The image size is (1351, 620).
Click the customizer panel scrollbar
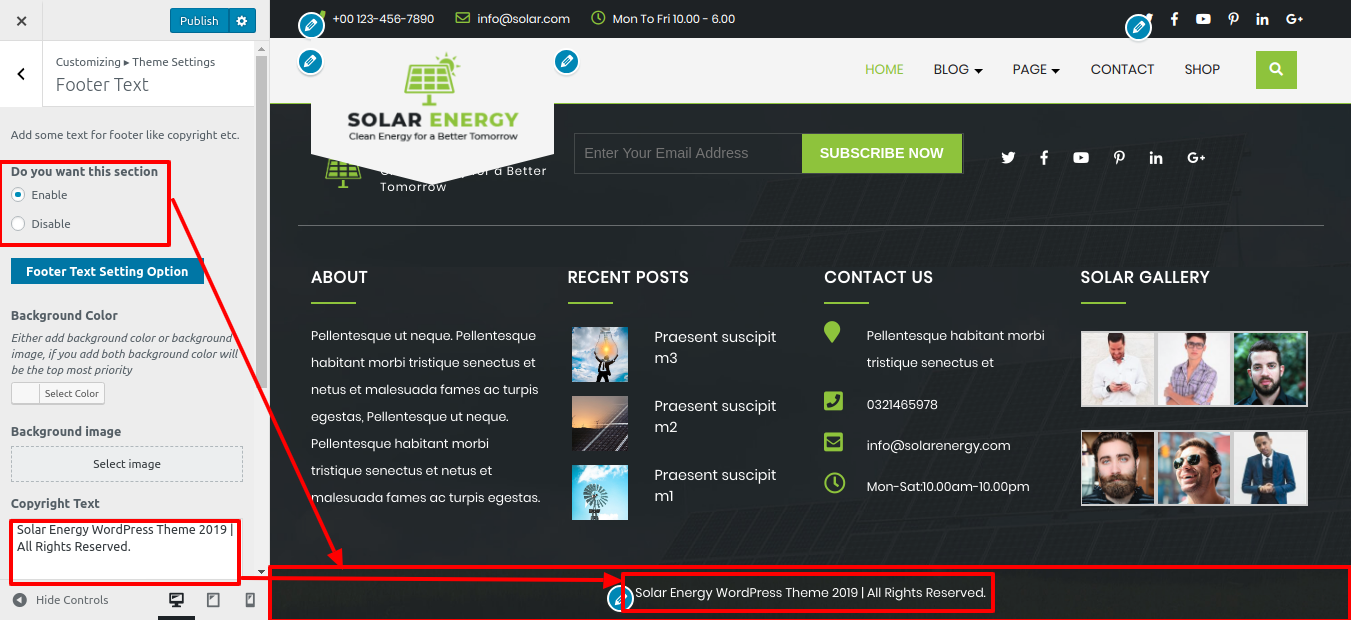(261, 220)
